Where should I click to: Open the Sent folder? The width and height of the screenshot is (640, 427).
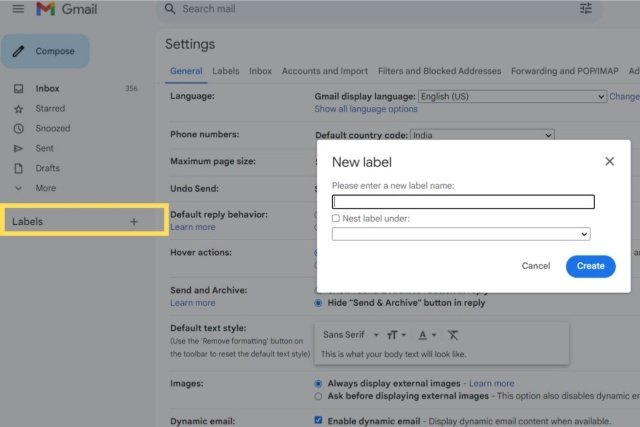point(44,148)
